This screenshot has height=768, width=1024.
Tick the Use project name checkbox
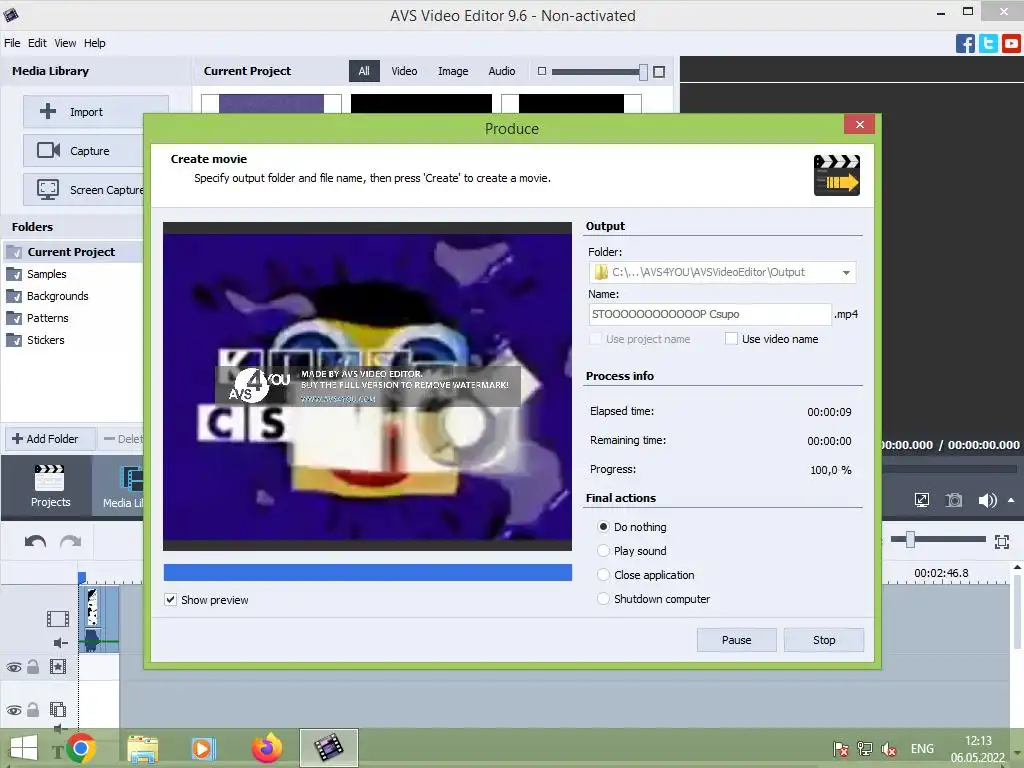595,339
